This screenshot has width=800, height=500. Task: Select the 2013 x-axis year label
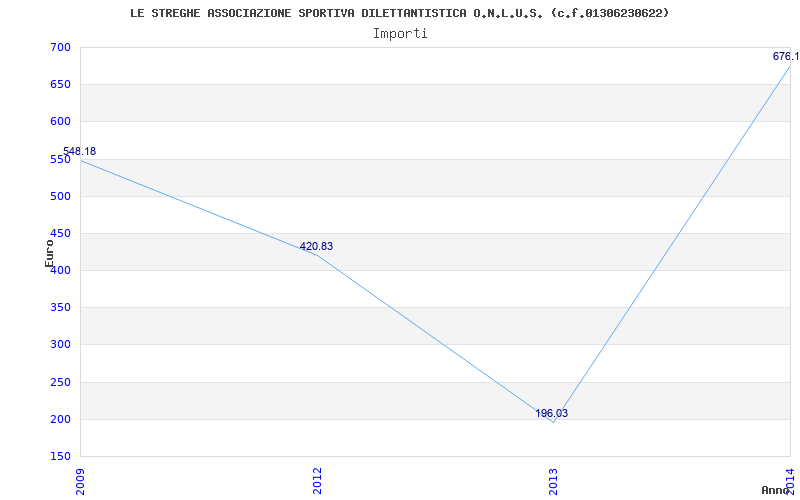coord(554,480)
